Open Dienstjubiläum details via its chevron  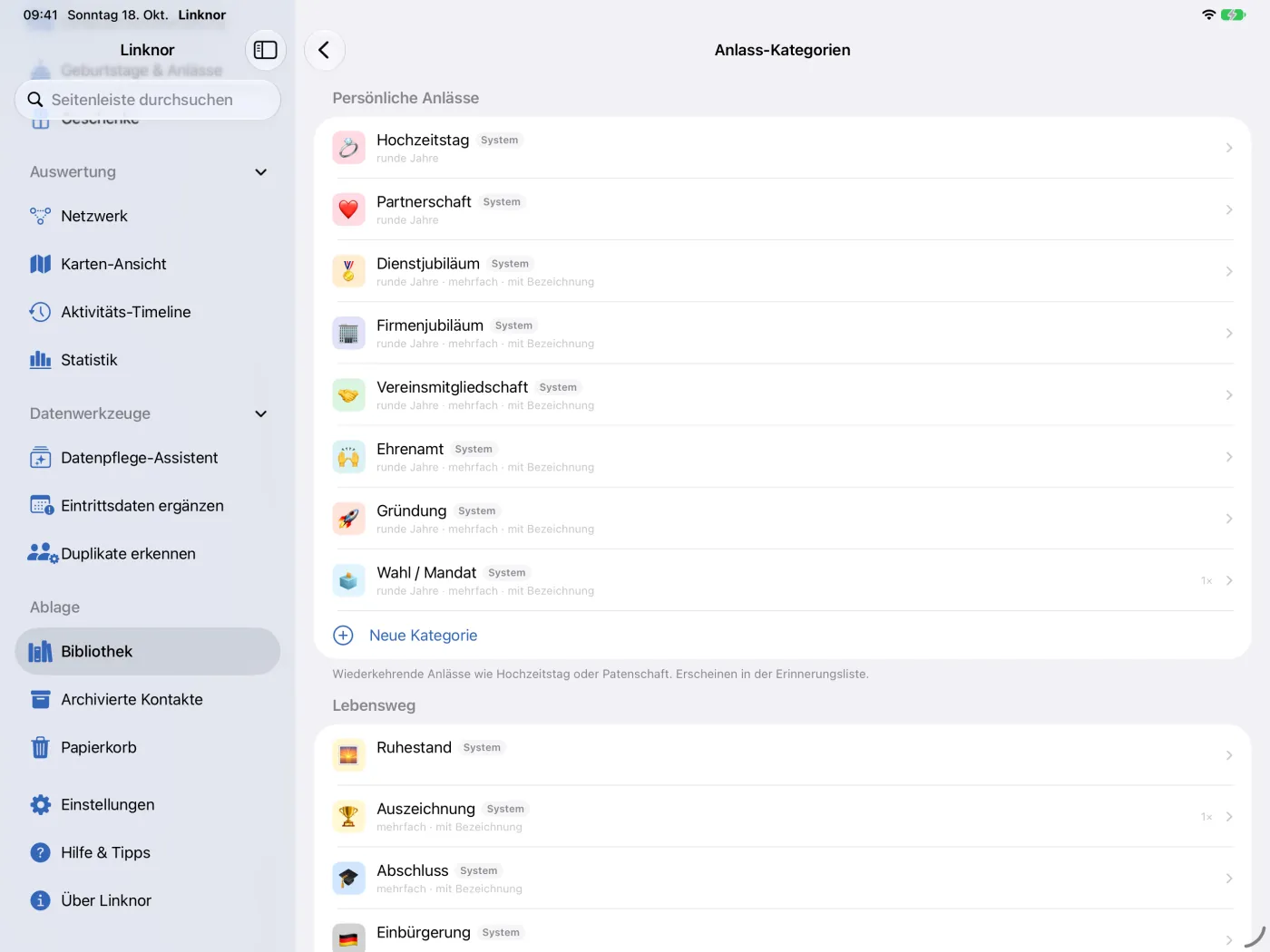pyautogui.click(x=1229, y=271)
